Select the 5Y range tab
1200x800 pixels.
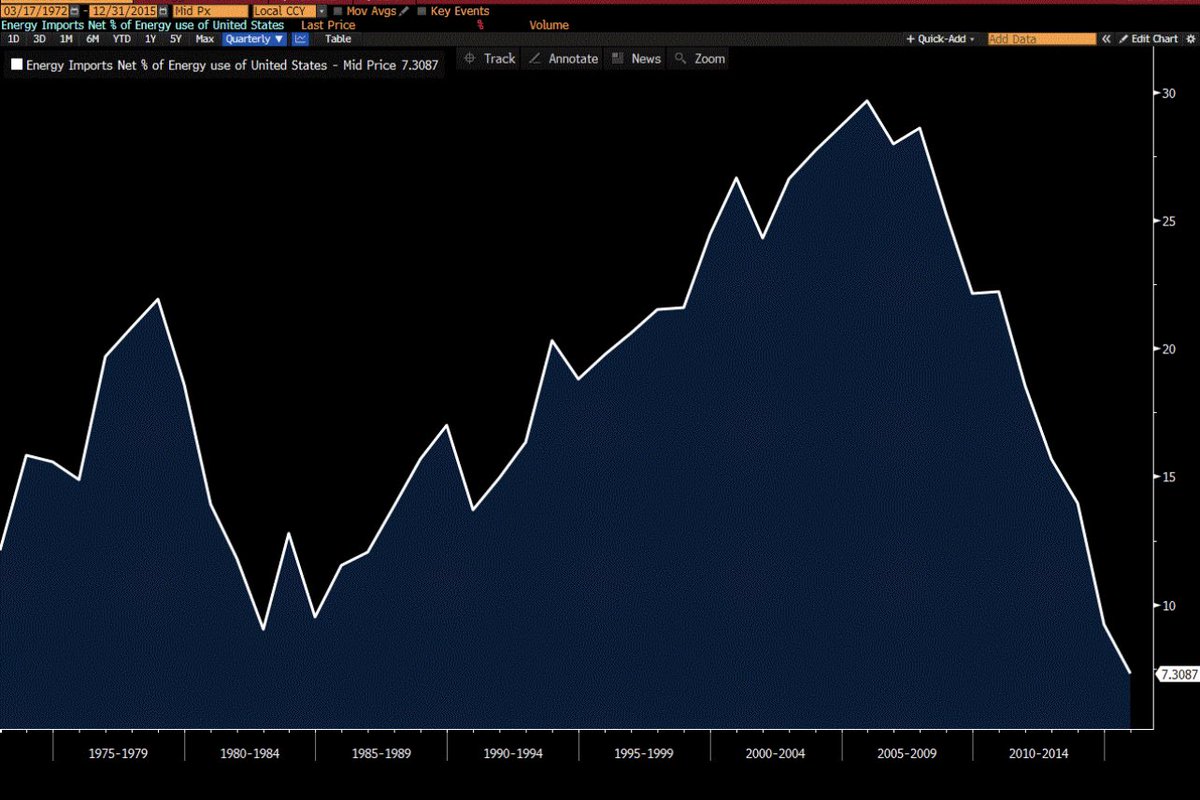[x=175, y=39]
